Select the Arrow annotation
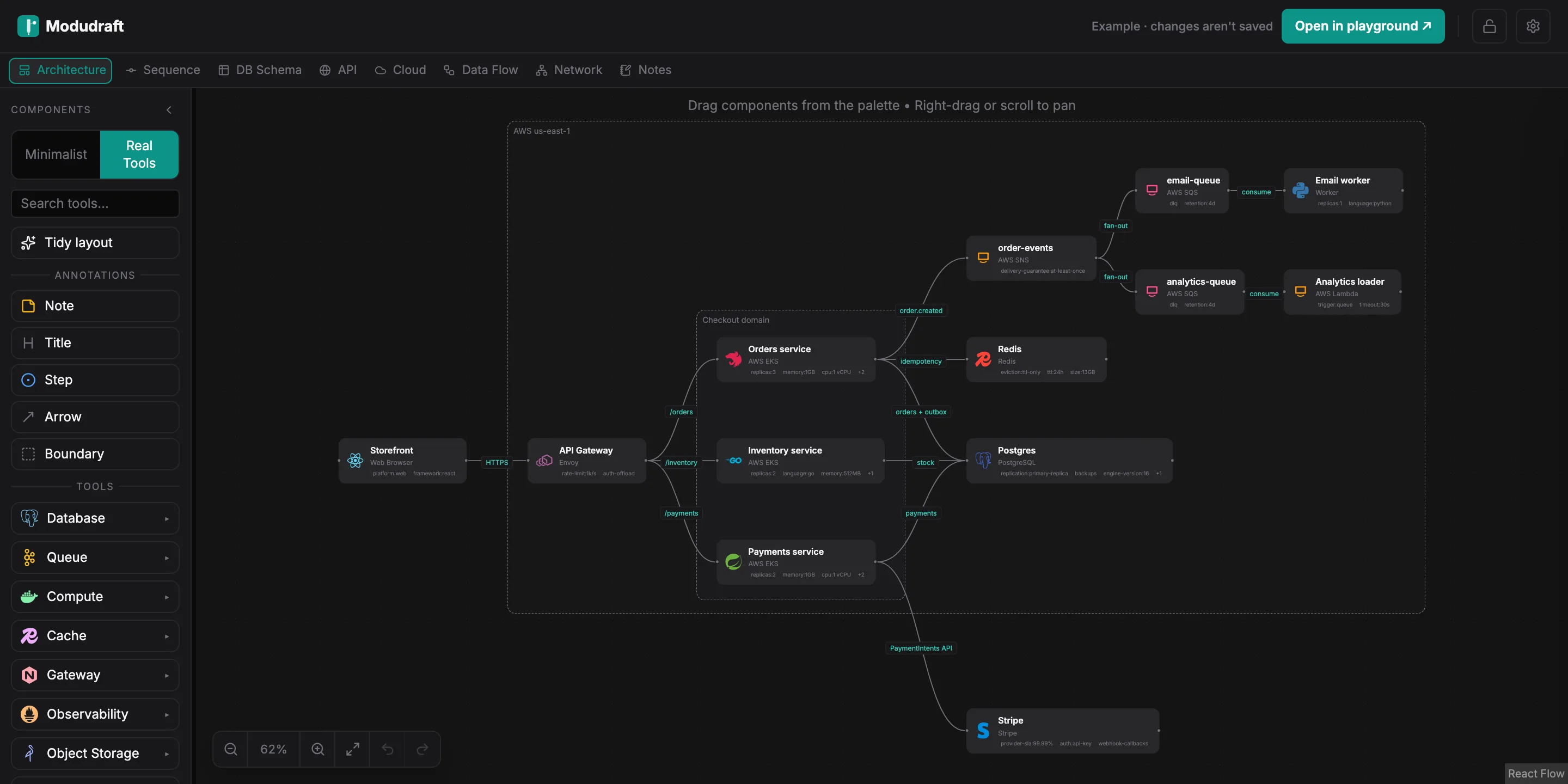Image resolution: width=1568 pixels, height=784 pixels. click(95, 417)
